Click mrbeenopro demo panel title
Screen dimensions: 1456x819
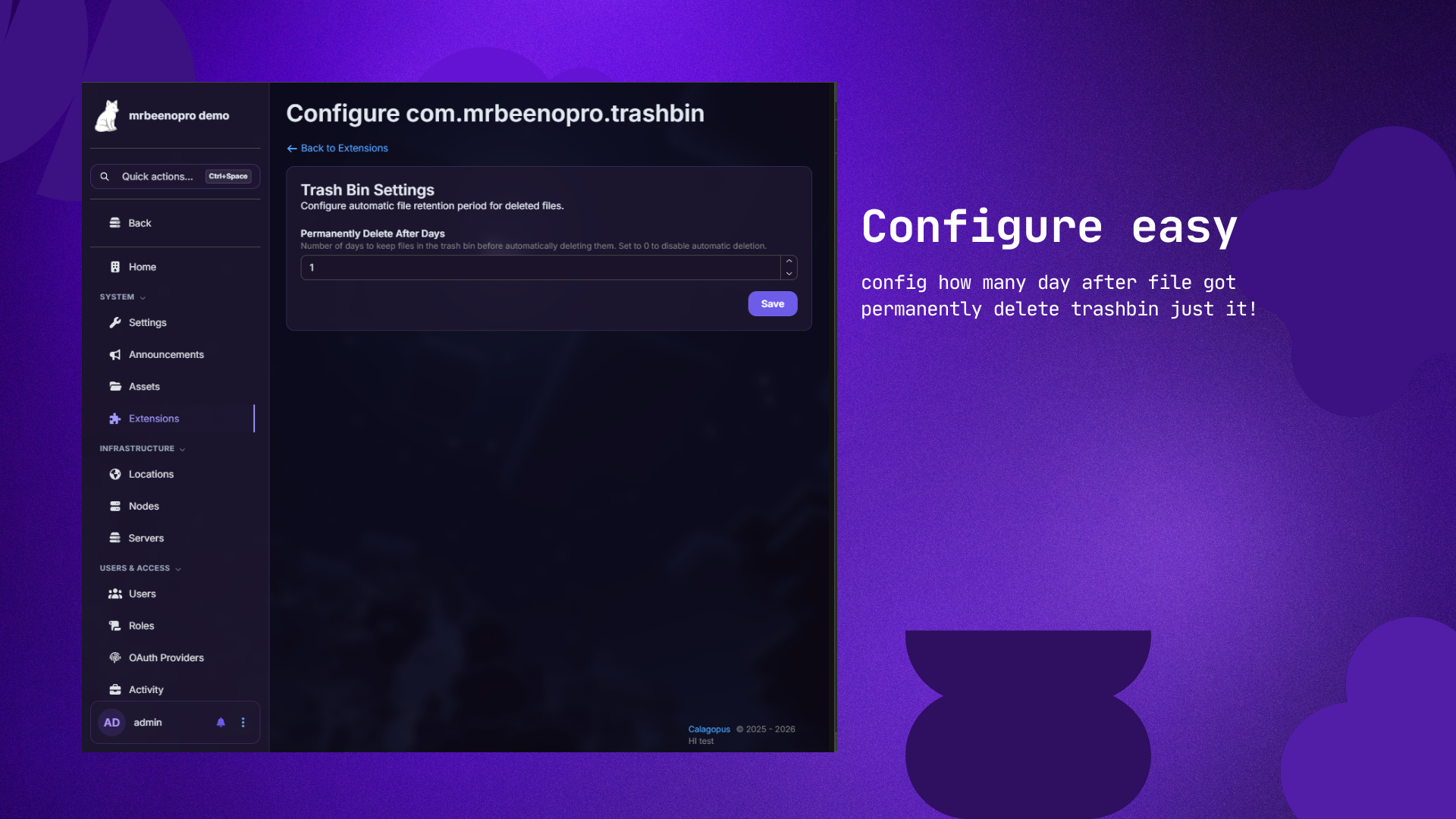(179, 116)
